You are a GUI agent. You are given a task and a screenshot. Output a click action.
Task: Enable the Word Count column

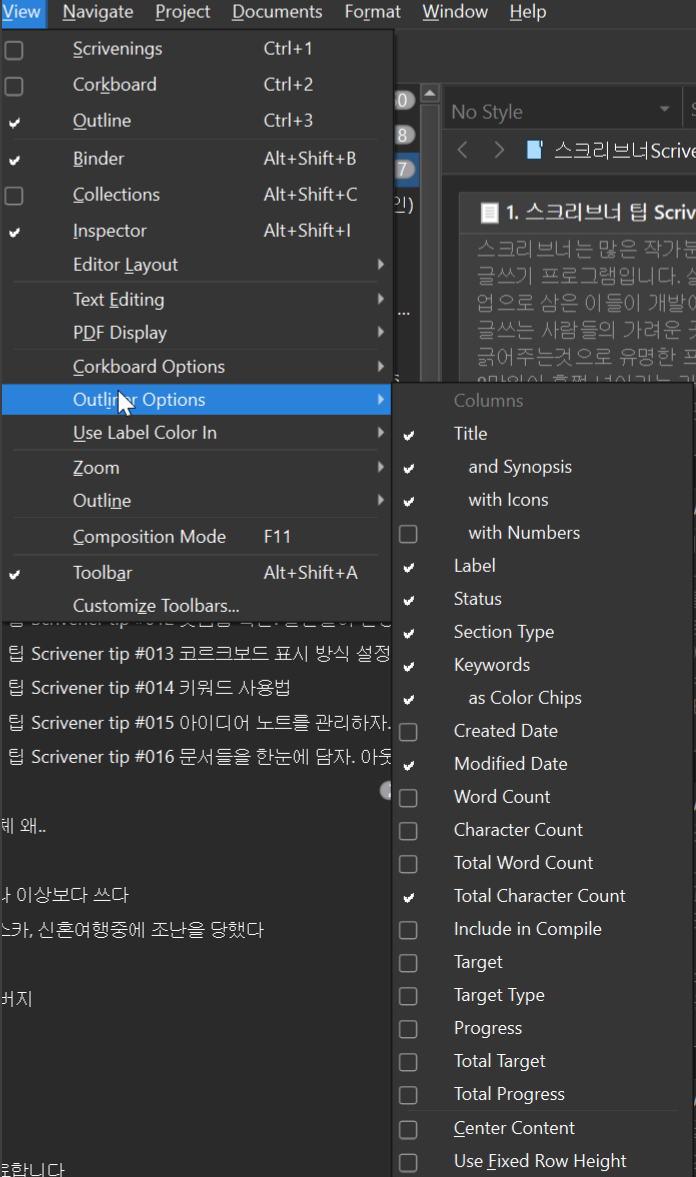(408, 798)
